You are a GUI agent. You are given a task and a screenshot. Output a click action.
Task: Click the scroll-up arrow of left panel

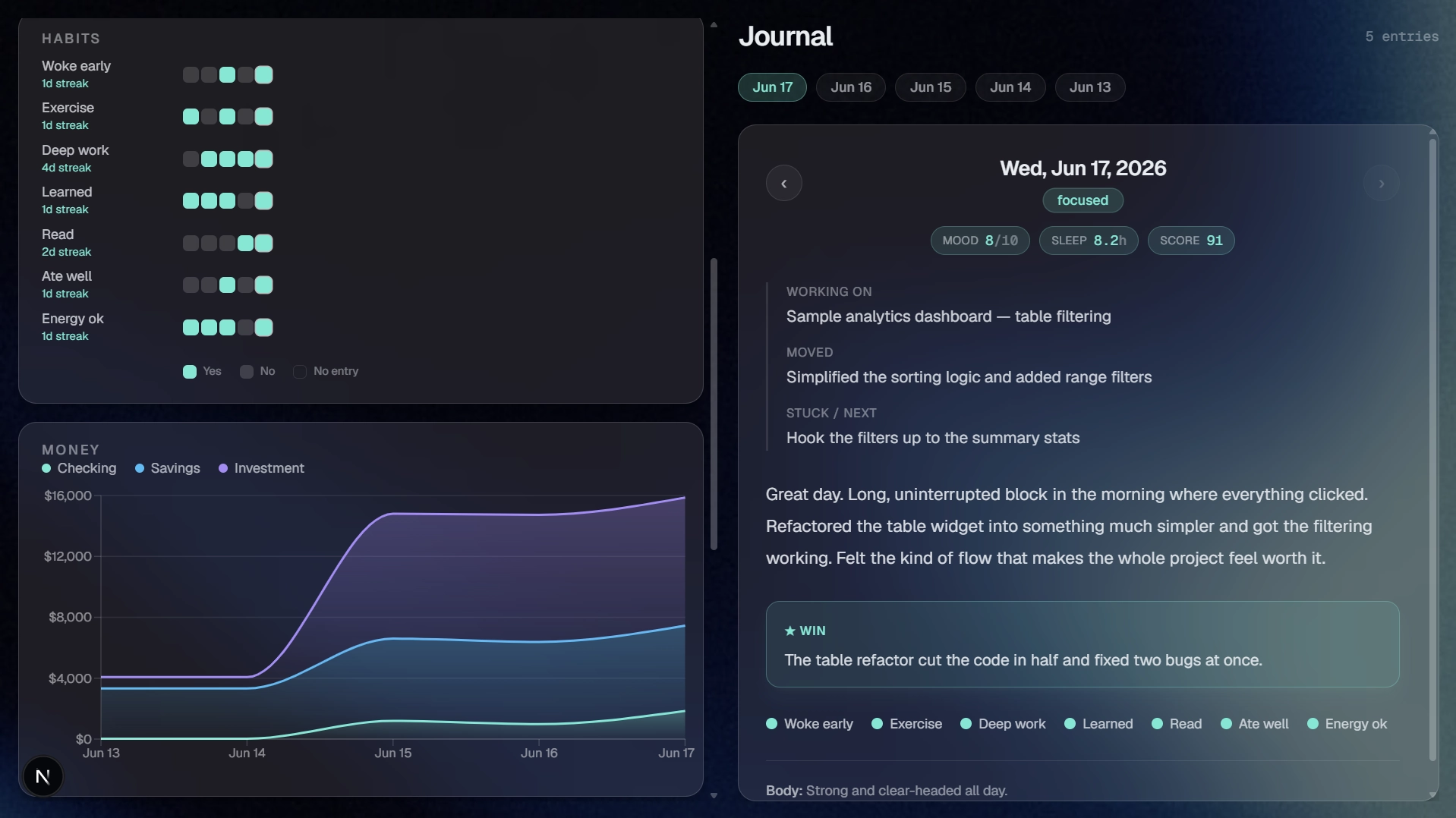[x=714, y=25]
